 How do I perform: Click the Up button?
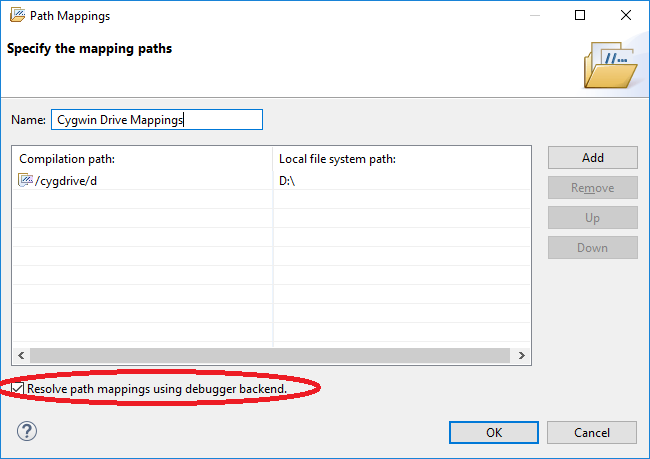(x=593, y=218)
